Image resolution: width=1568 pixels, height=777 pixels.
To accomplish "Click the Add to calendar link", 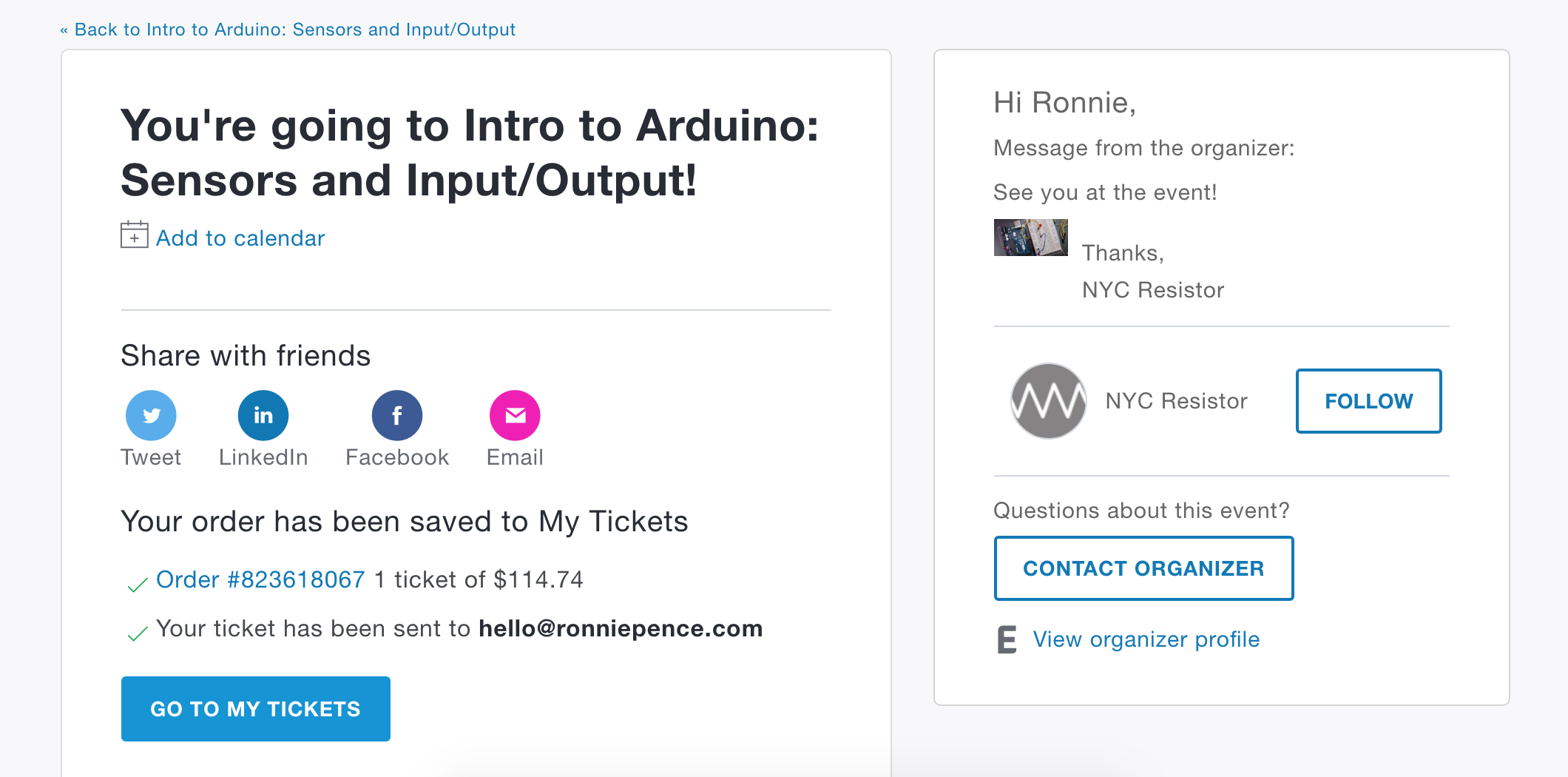I will [x=240, y=238].
